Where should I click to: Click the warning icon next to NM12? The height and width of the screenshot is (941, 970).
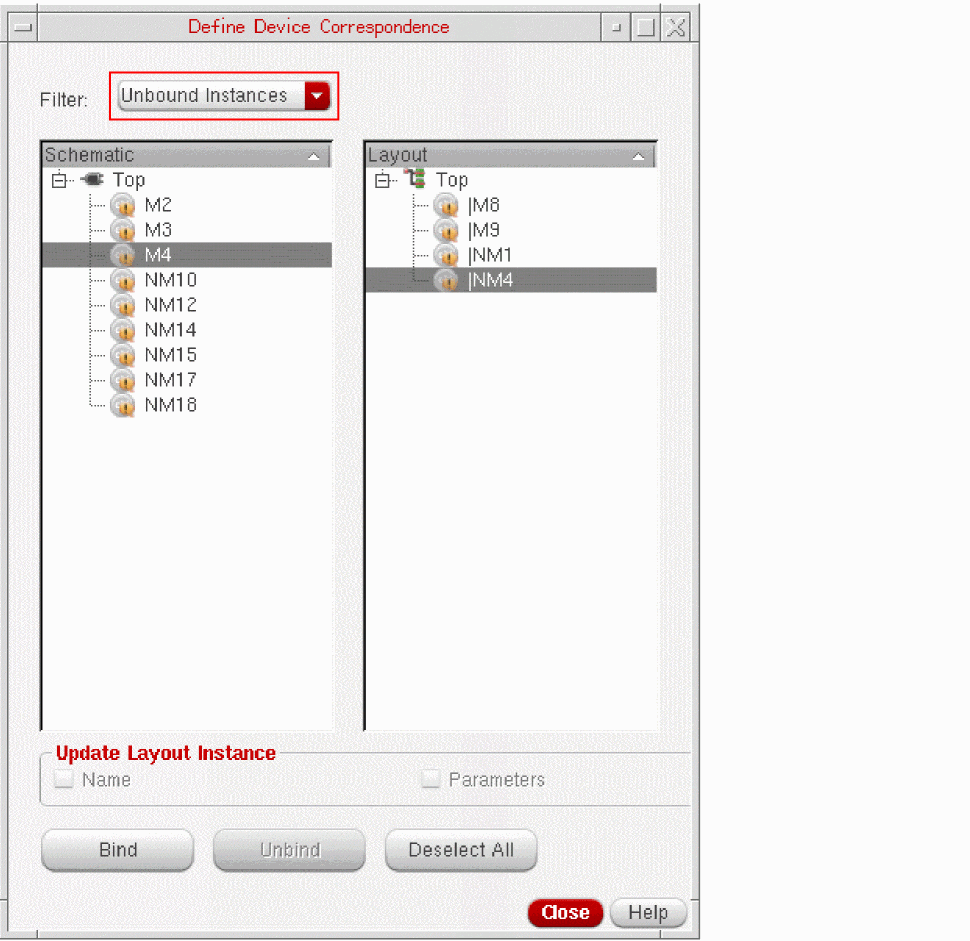pyautogui.click(x=122, y=305)
